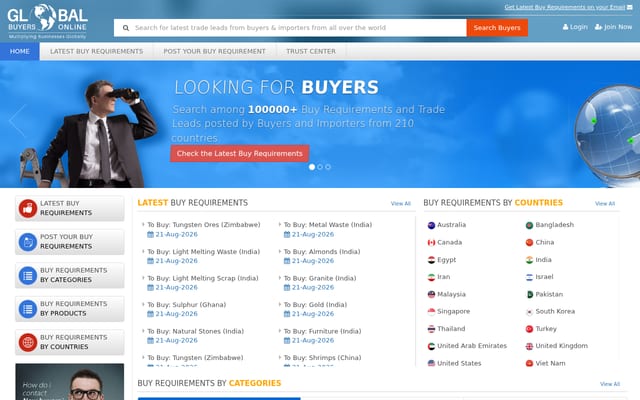Click the Singapore flag icon

pyautogui.click(x=431, y=312)
